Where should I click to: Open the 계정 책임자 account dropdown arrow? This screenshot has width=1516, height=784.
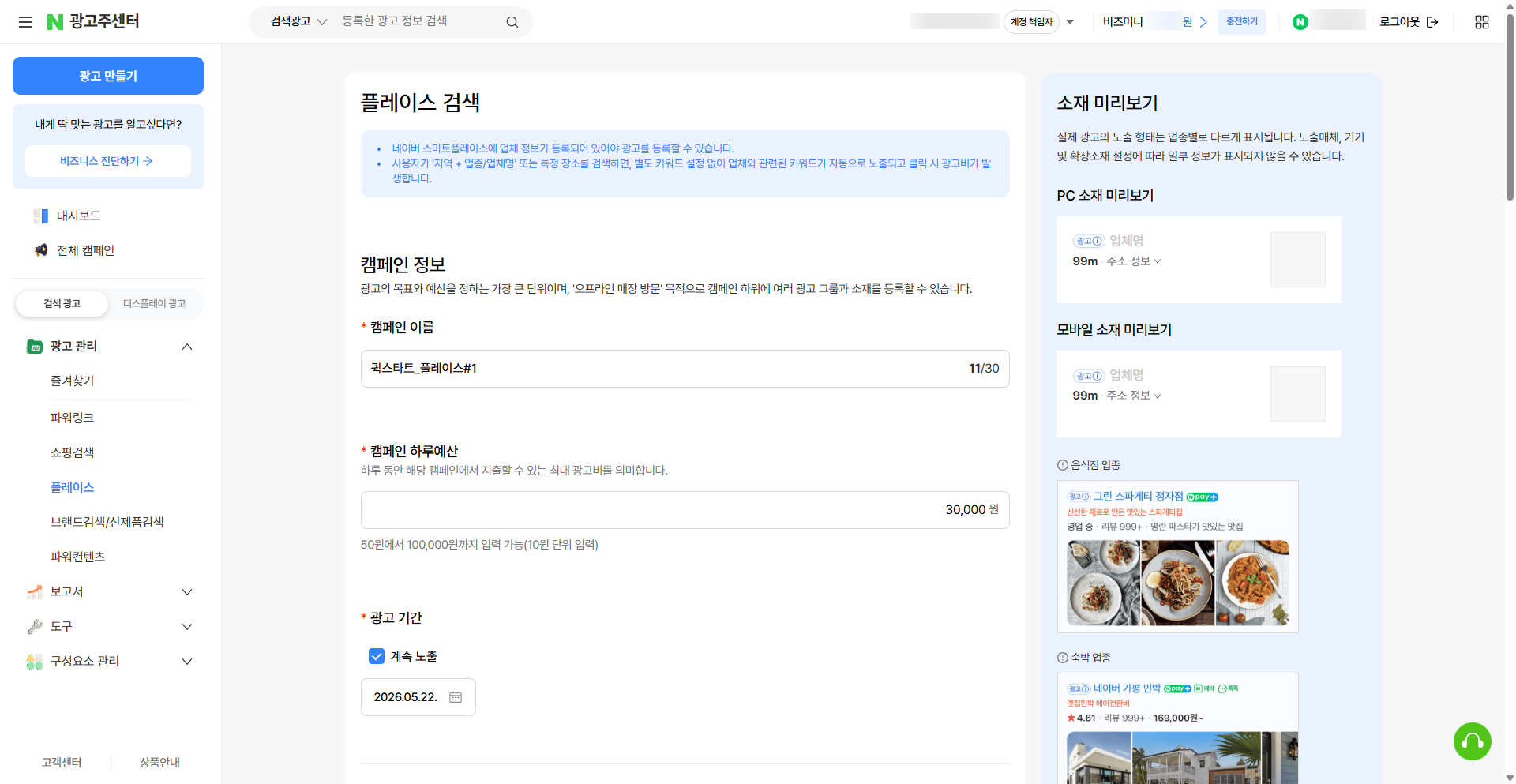pyautogui.click(x=1070, y=22)
